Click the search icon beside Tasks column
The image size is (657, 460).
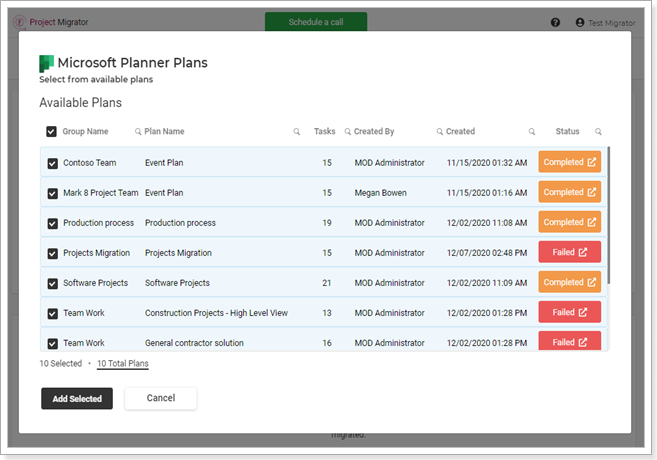[348, 132]
